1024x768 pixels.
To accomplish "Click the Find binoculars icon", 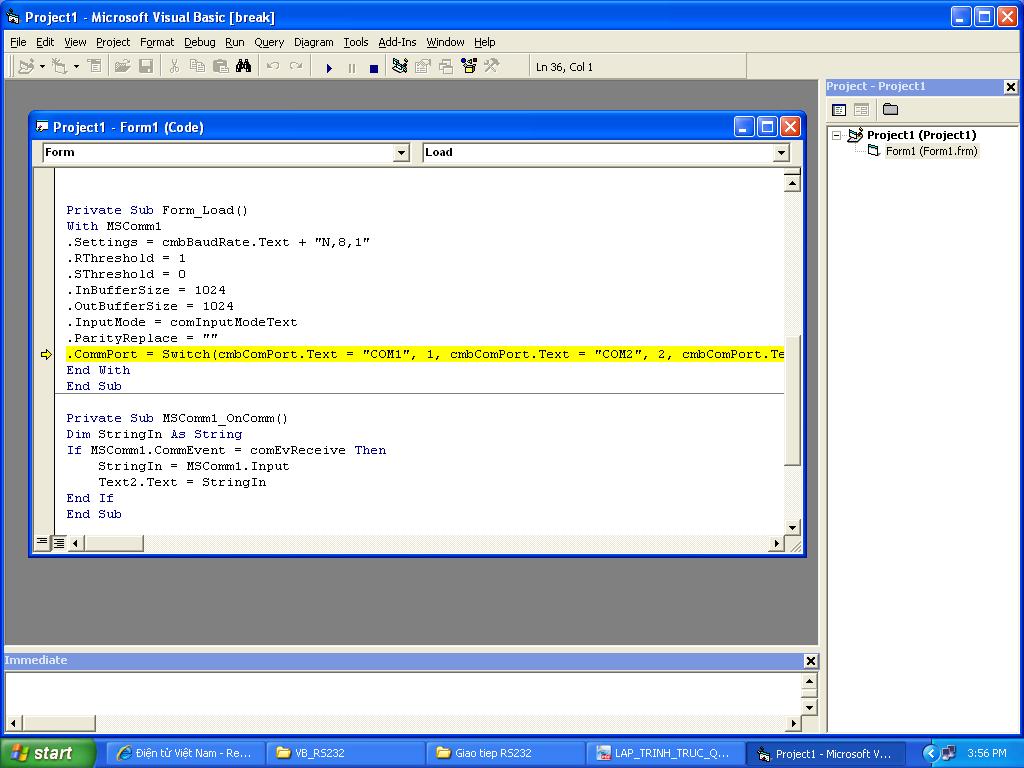I will pyautogui.click(x=244, y=66).
